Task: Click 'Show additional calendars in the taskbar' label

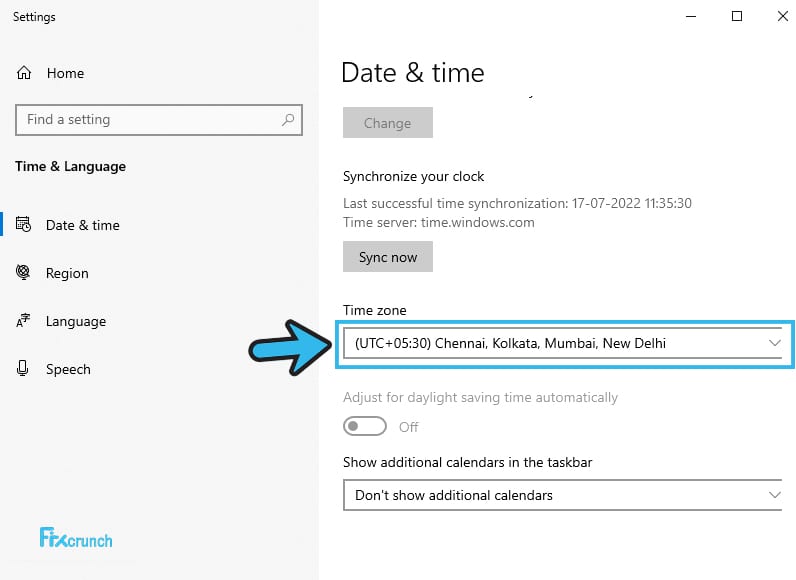Action: [468, 462]
